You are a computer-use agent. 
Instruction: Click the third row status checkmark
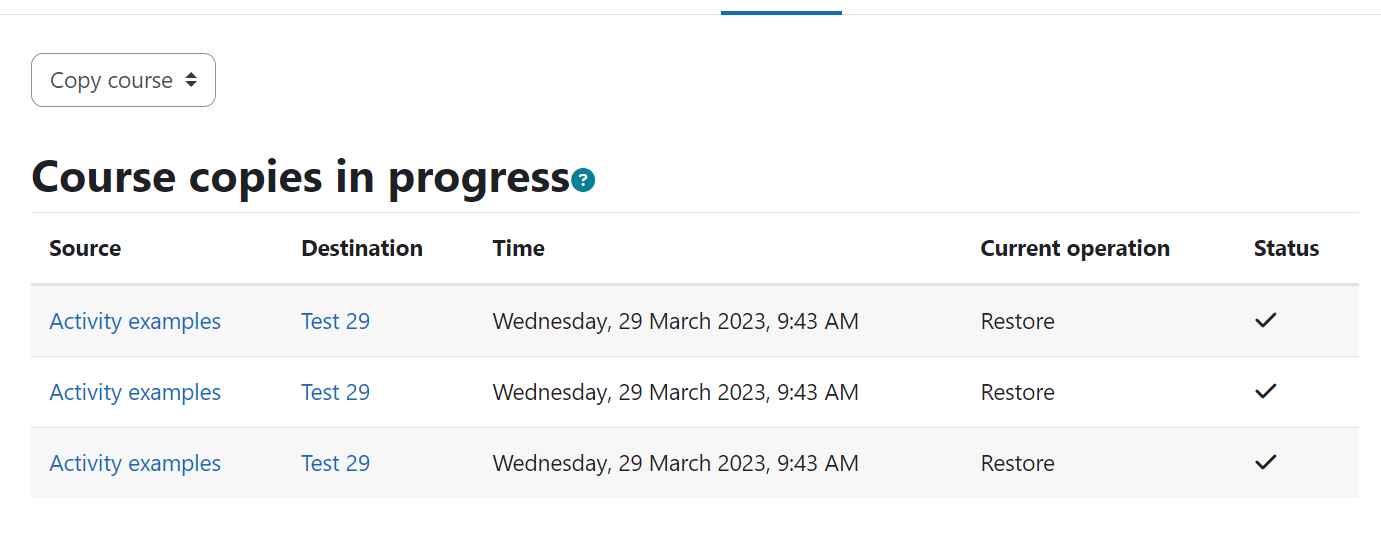(1266, 462)
